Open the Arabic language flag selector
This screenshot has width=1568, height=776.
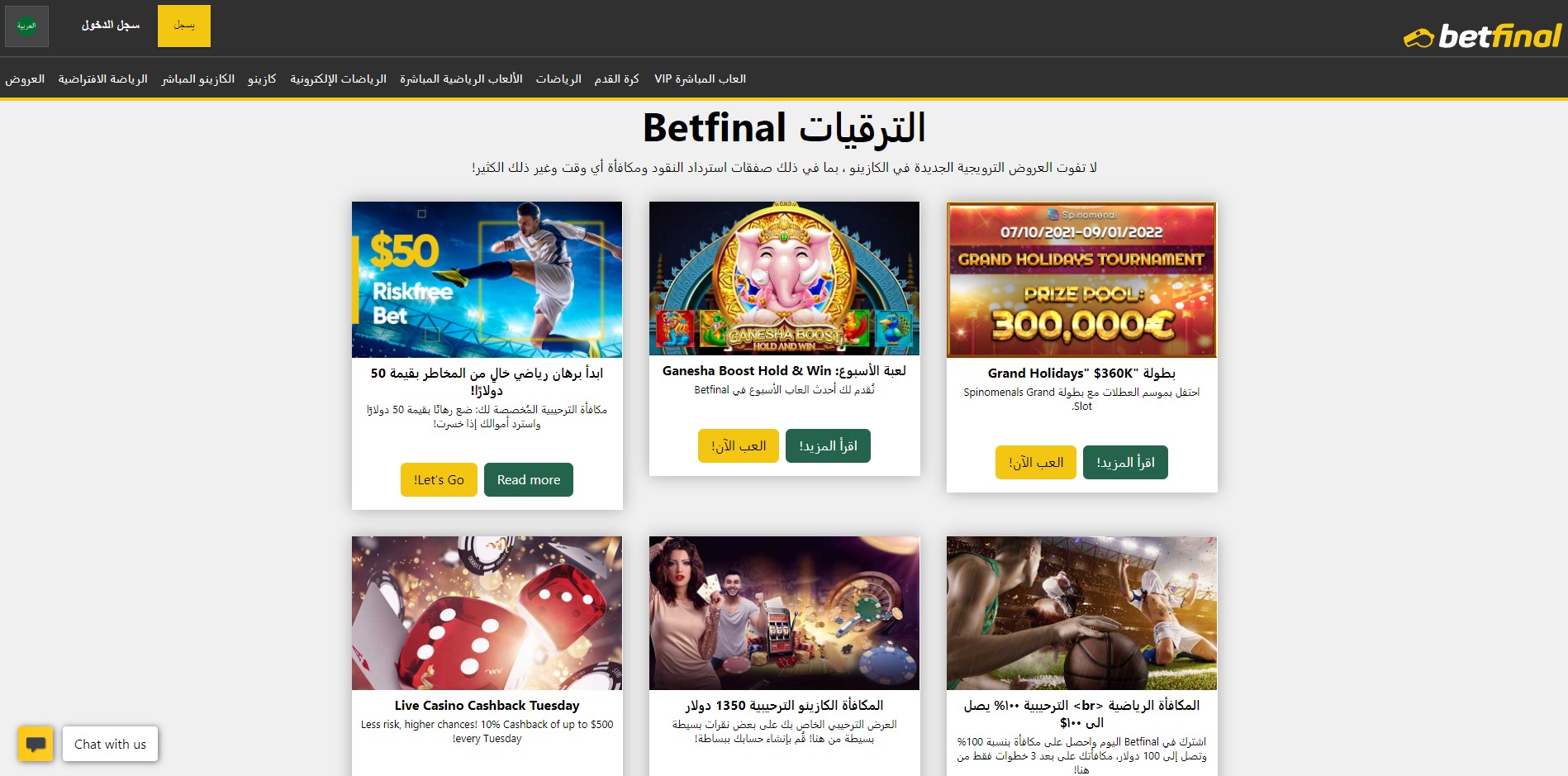(26, 26)
